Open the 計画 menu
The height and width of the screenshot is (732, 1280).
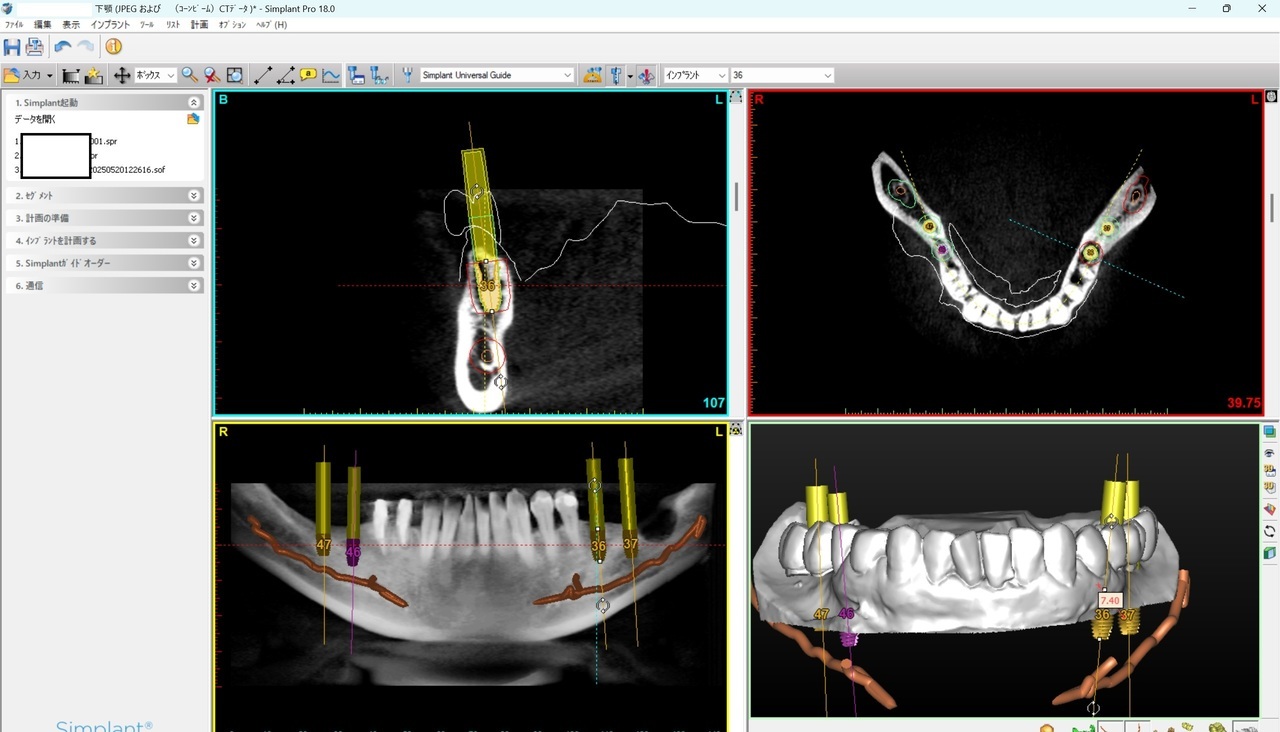coord(199,24)
